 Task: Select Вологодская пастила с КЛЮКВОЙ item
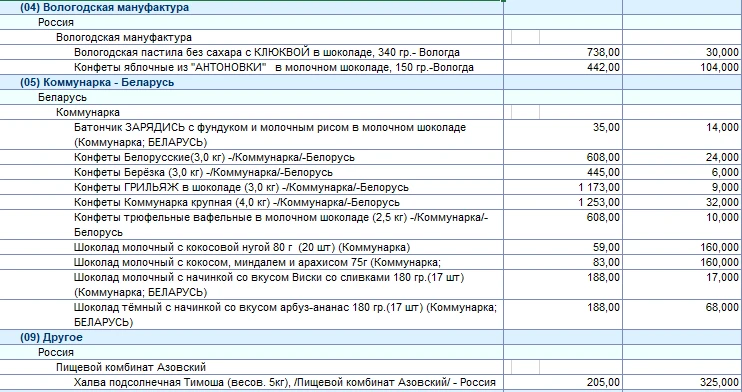pos(267,53)
